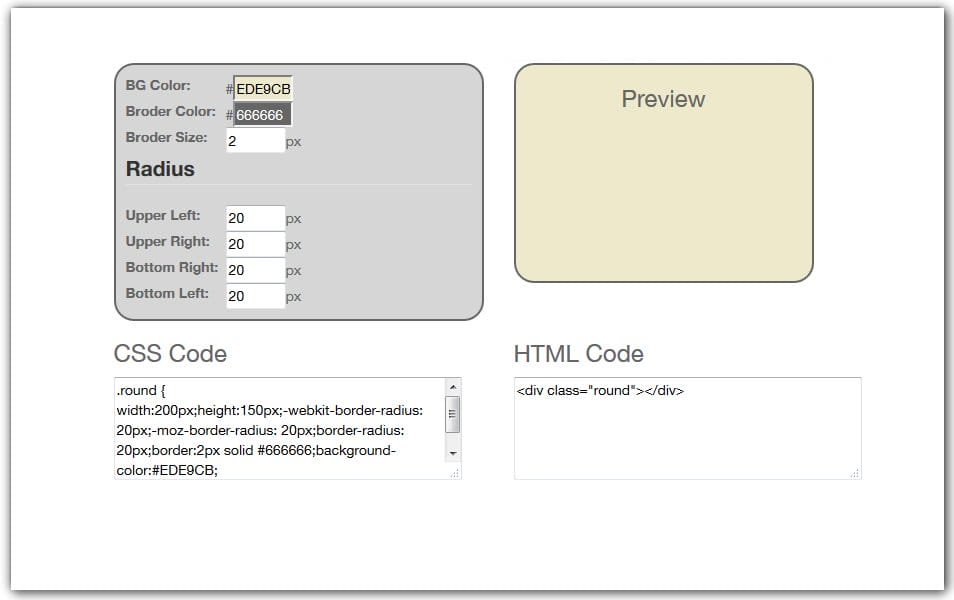Click the CSS Code heading

[170, 354]
